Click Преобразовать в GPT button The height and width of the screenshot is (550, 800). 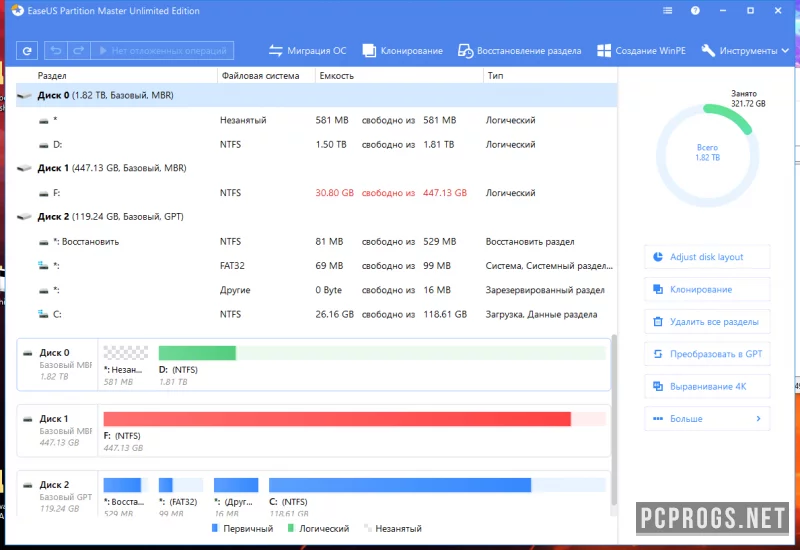(x=707, y=354)
